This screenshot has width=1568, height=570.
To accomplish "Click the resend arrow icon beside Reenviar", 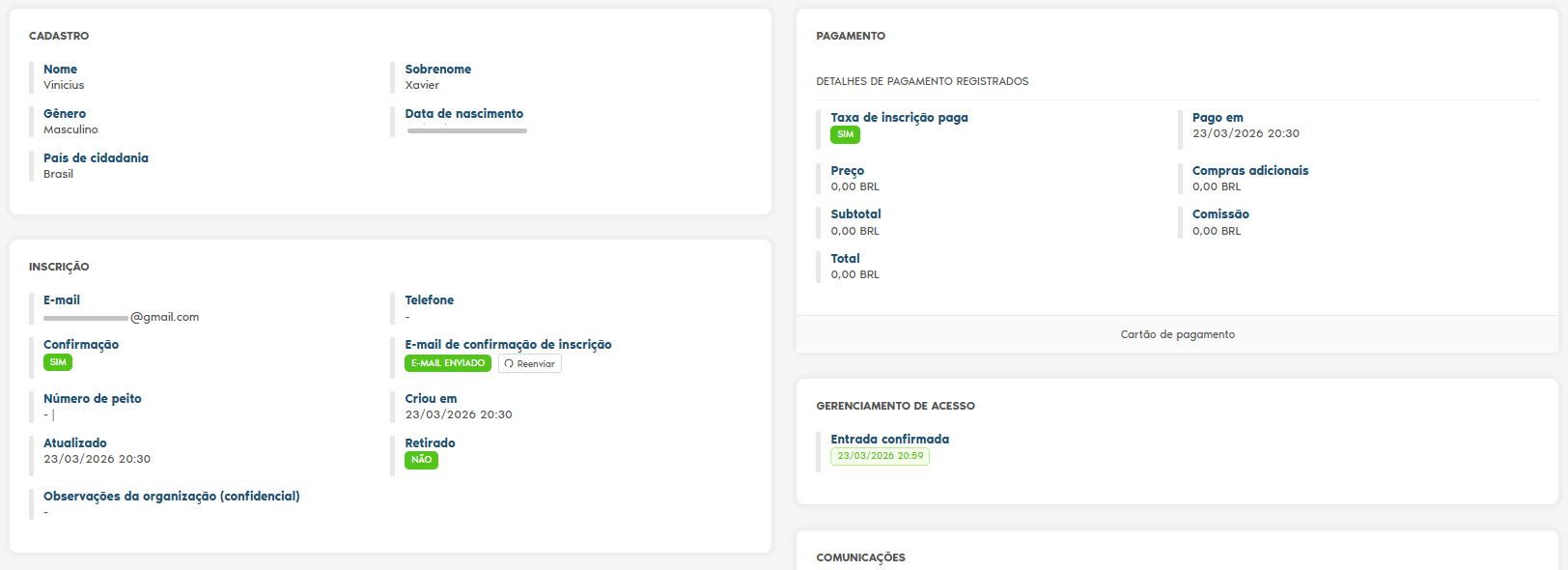I will pyautogui.click(x=509, y=364).
